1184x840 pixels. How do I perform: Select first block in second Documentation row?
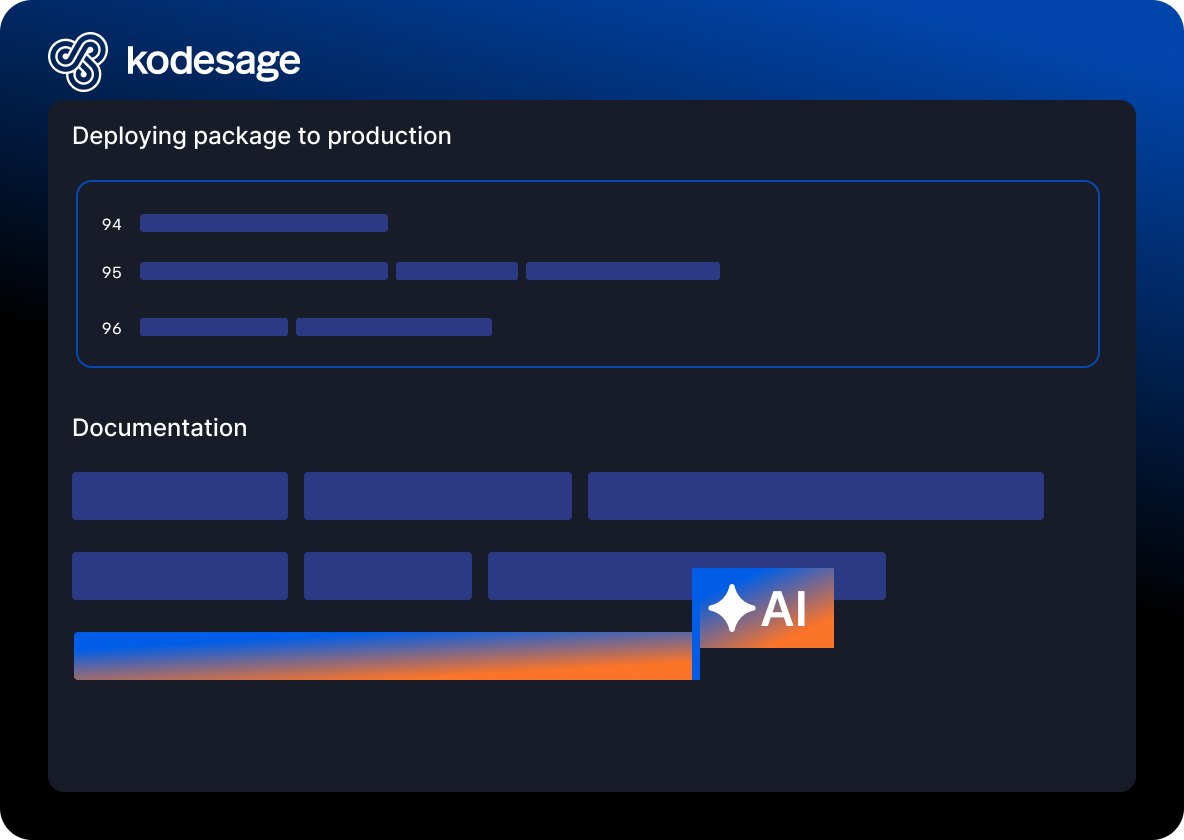click(x=180, y=576)
